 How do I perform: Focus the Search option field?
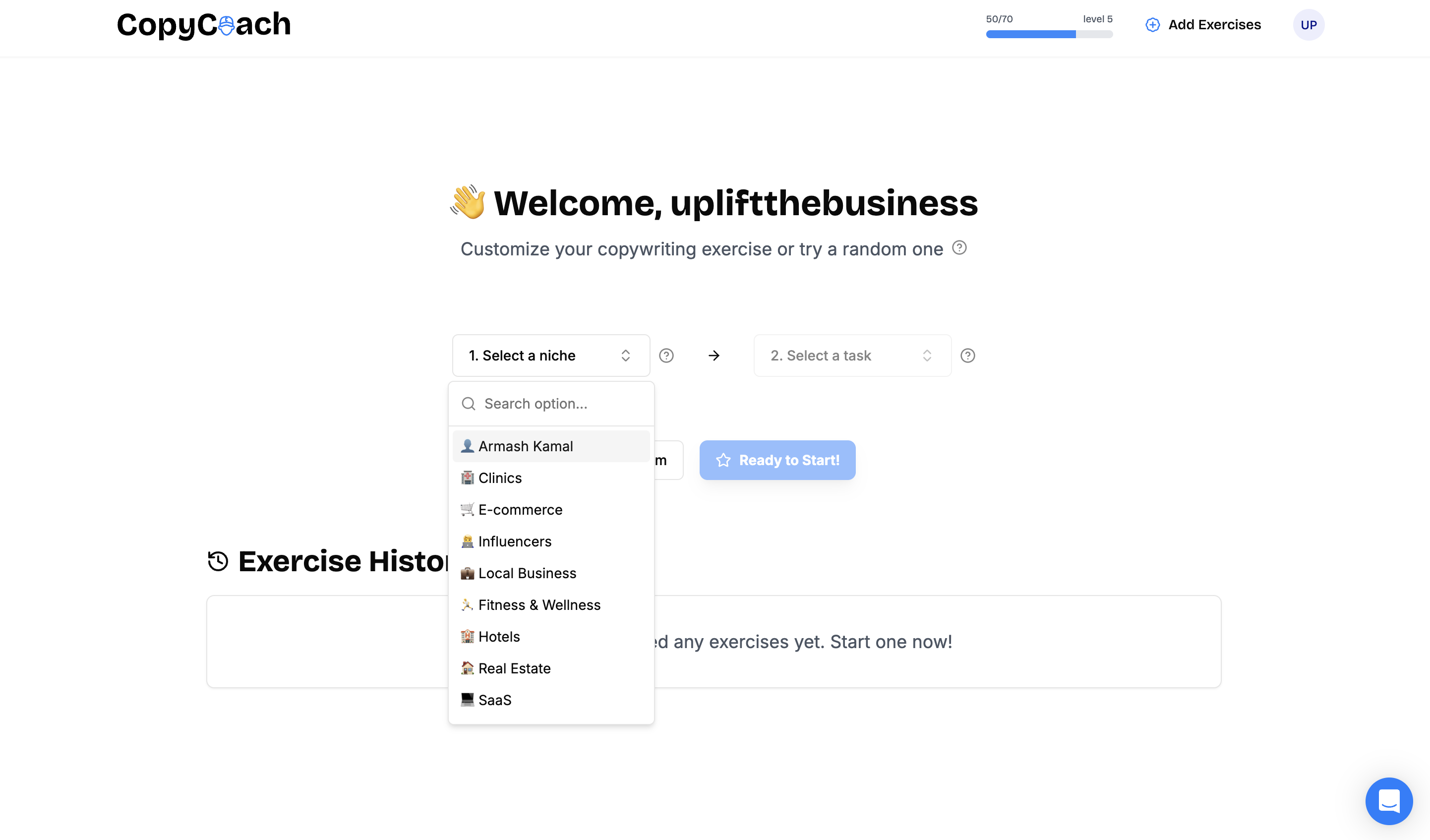551,404
